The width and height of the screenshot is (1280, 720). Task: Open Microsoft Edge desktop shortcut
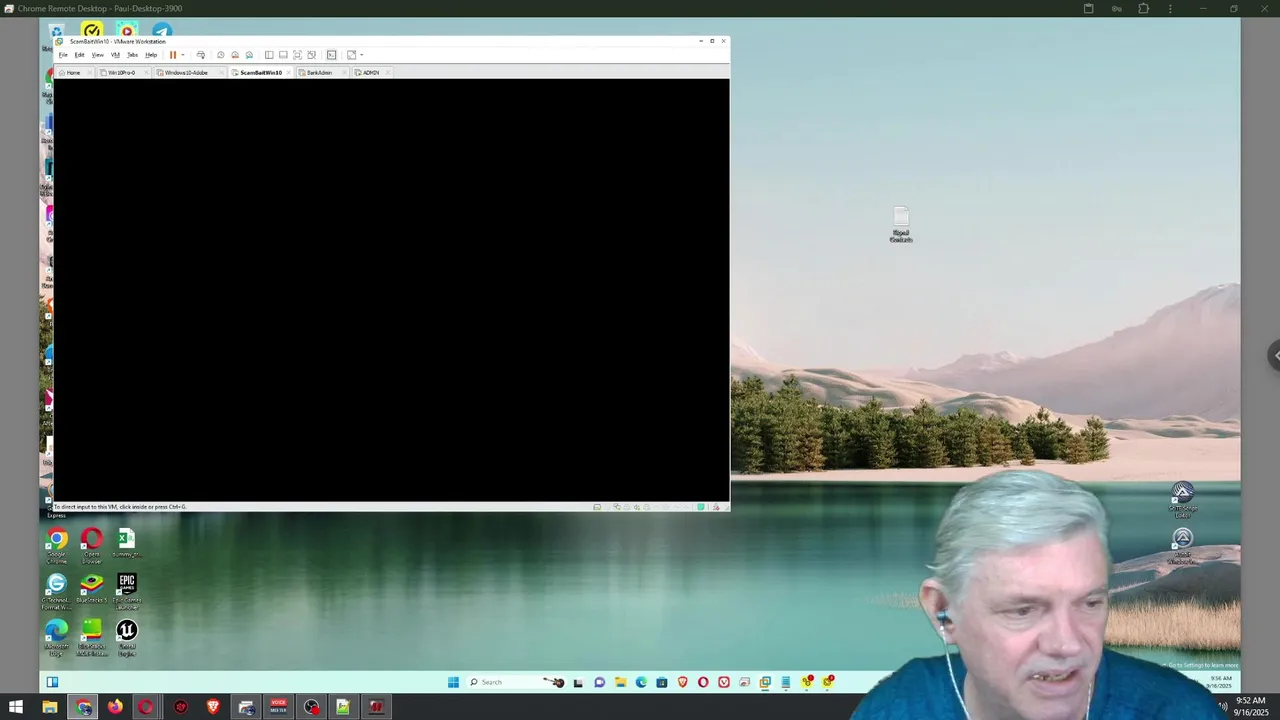57,637
